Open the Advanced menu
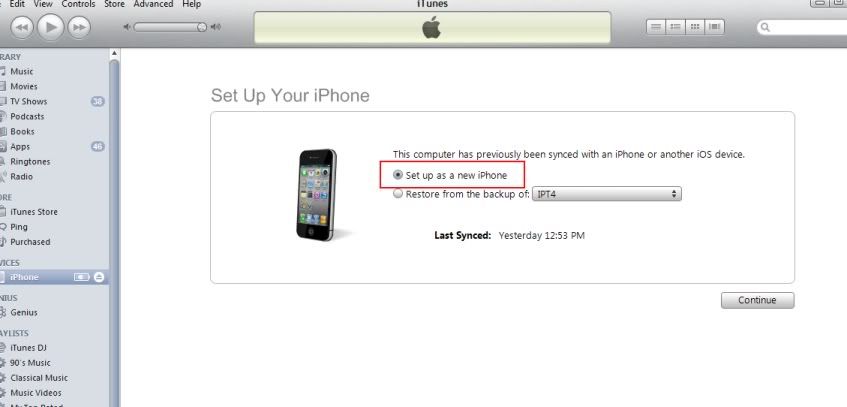Viewport: 847px width, 407px height. 153,4
